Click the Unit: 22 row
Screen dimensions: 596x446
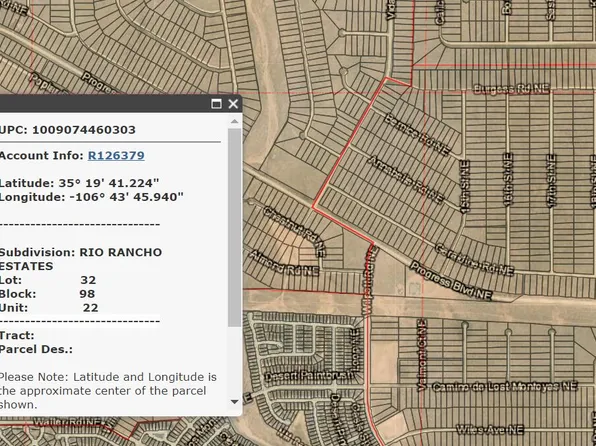(49, 308)
